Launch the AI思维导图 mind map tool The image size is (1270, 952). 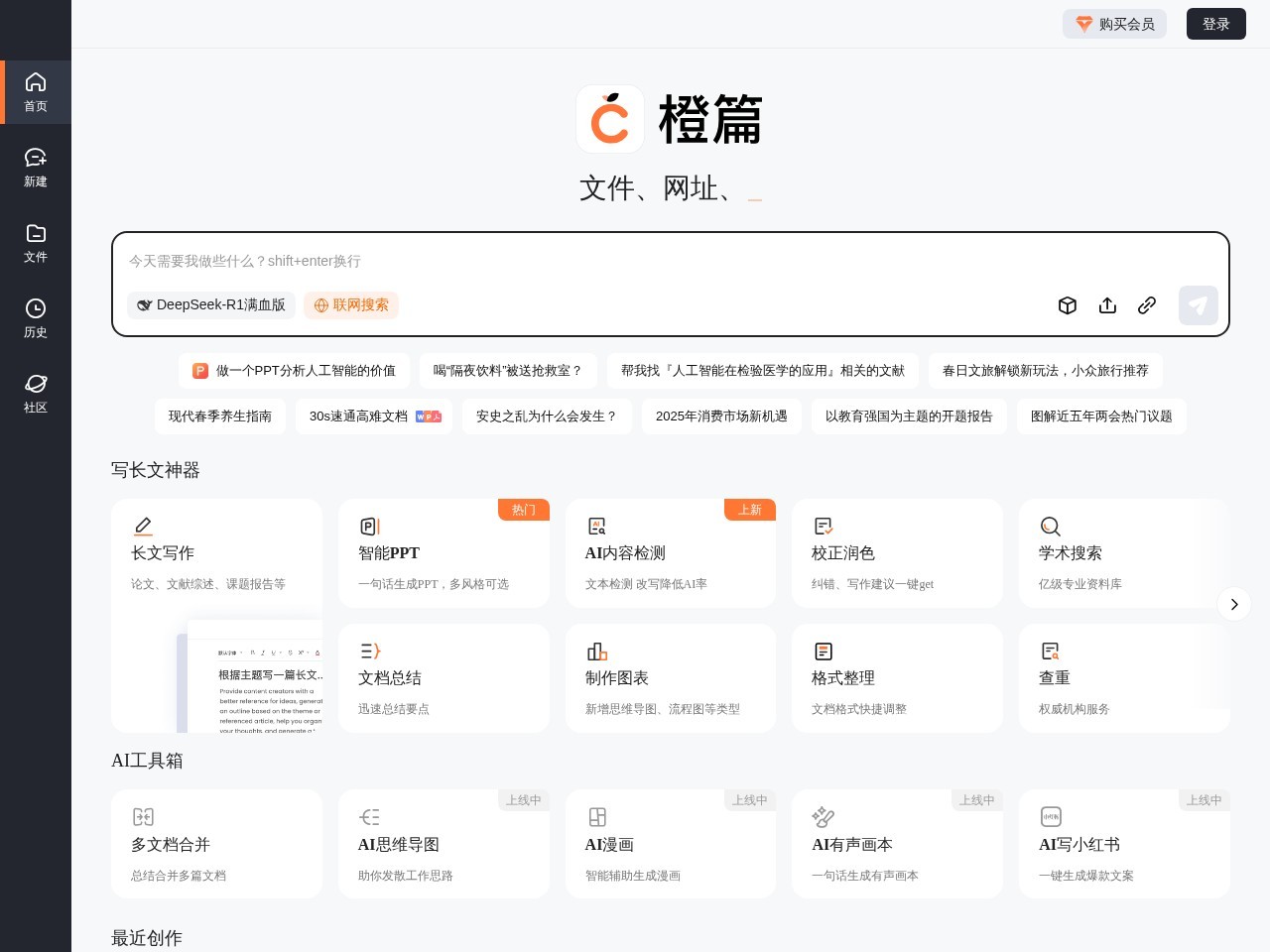click(444, 844)
